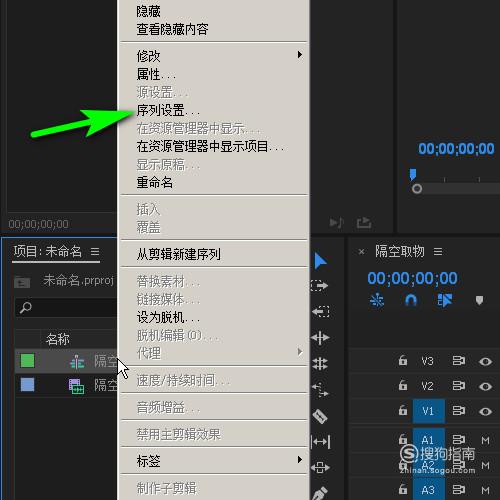Click V3 track label
The width and height of the screenshot is (500, 500).
[427, 361]
